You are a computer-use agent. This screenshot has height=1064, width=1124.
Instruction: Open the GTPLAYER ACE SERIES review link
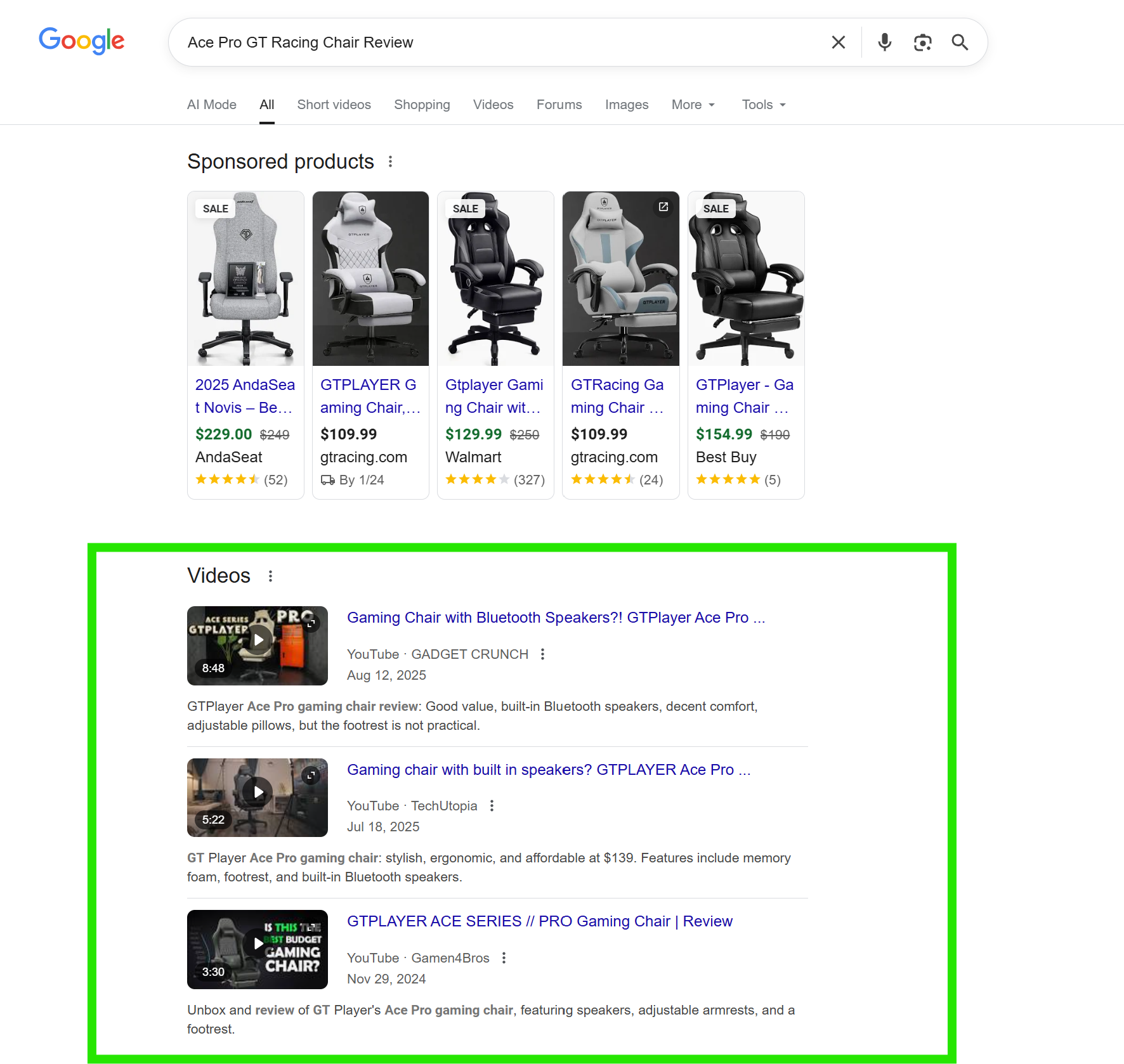pos(540,921)
